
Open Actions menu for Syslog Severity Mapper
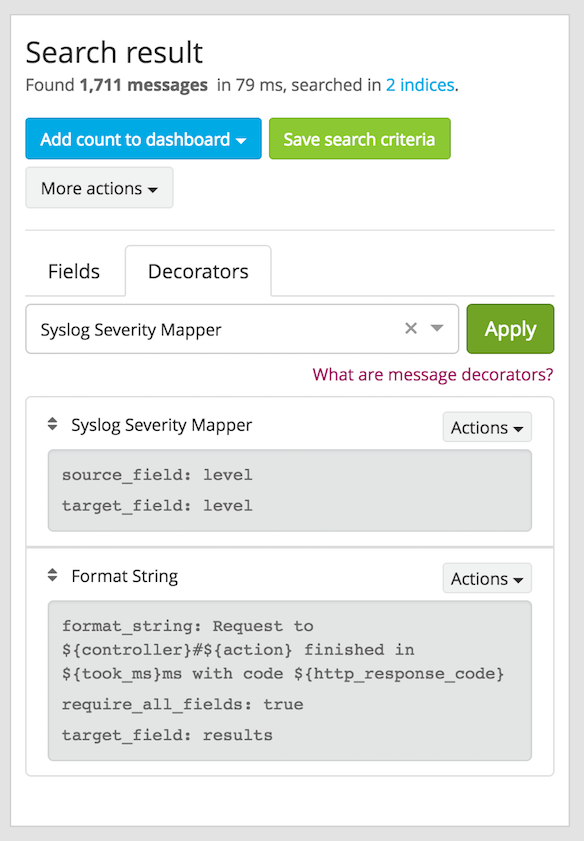coord(487,427)
